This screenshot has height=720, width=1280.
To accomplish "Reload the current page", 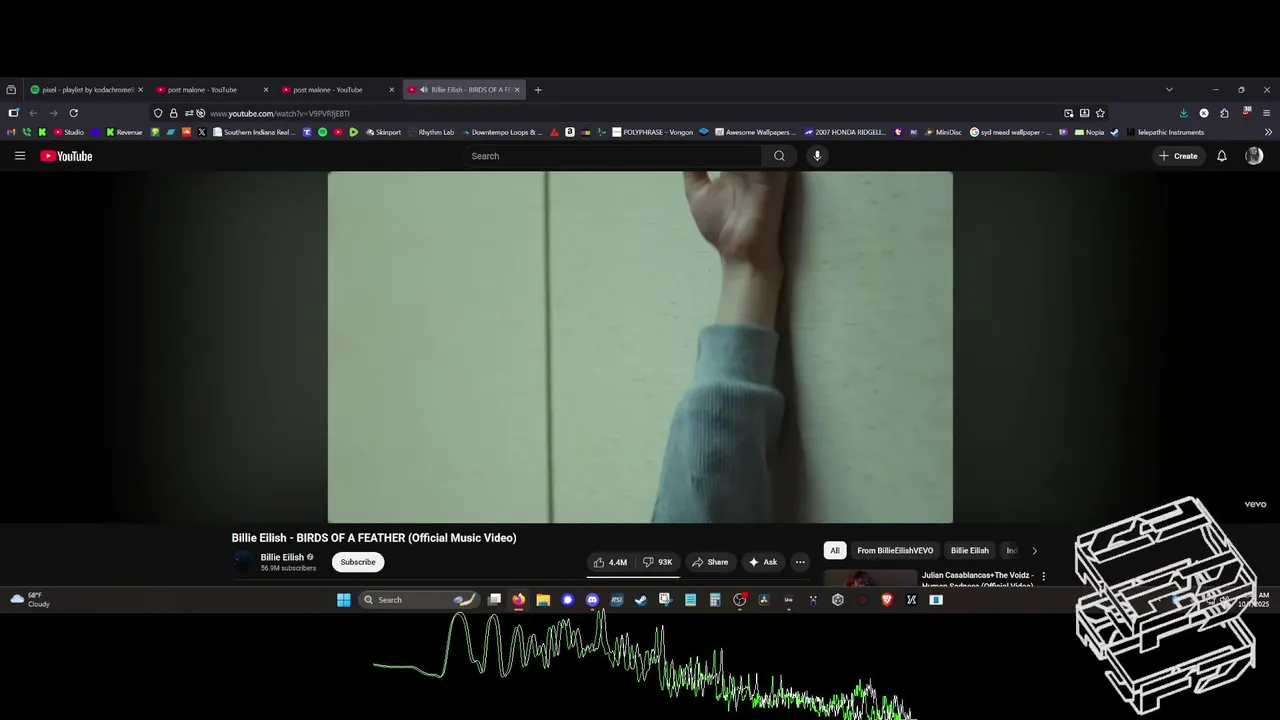I will (x=73, y=113).
